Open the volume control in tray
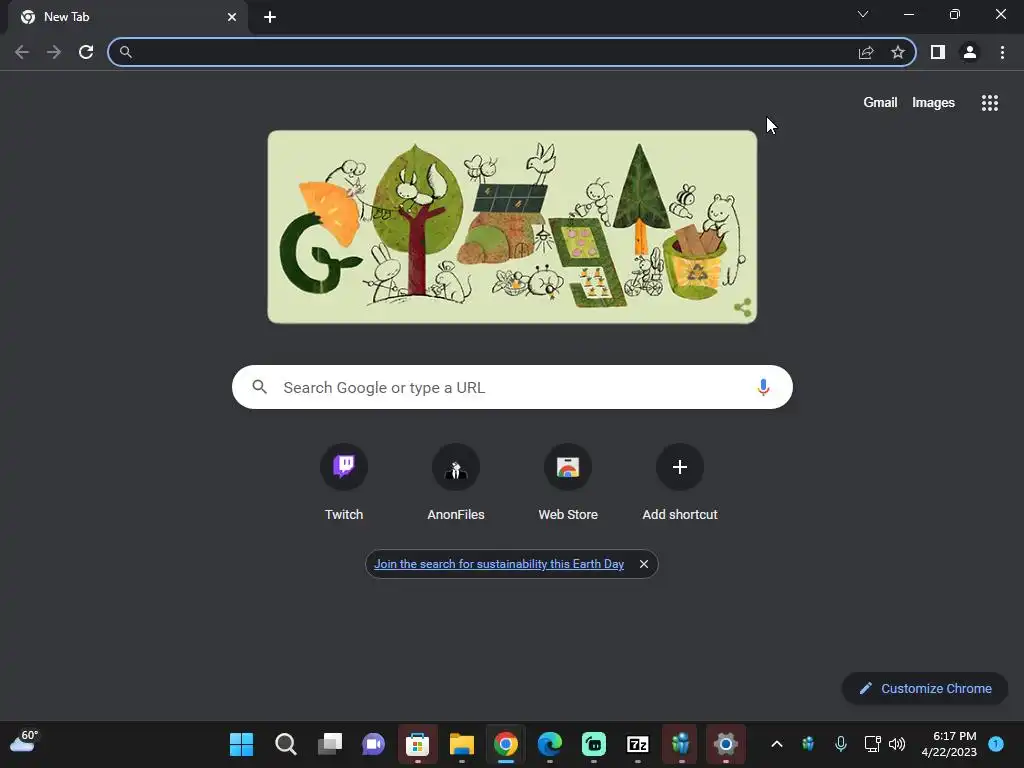Viewport: 1024px width, 768px height. click(897, 744)
